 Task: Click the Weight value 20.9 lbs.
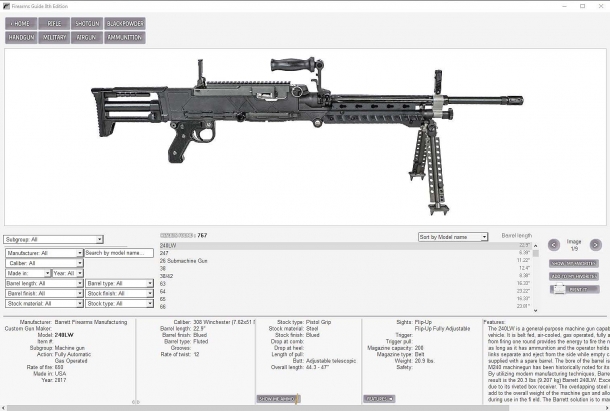424,361
